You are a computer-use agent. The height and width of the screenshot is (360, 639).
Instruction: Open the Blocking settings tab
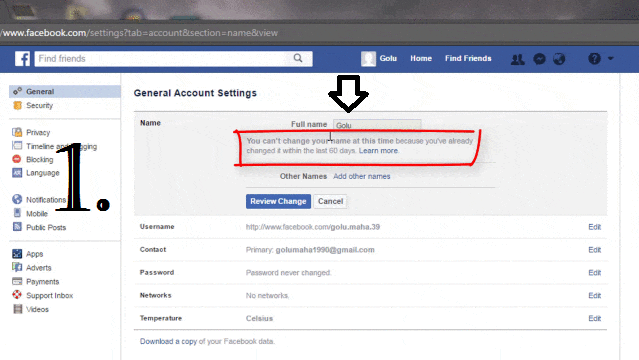point(40,159)
